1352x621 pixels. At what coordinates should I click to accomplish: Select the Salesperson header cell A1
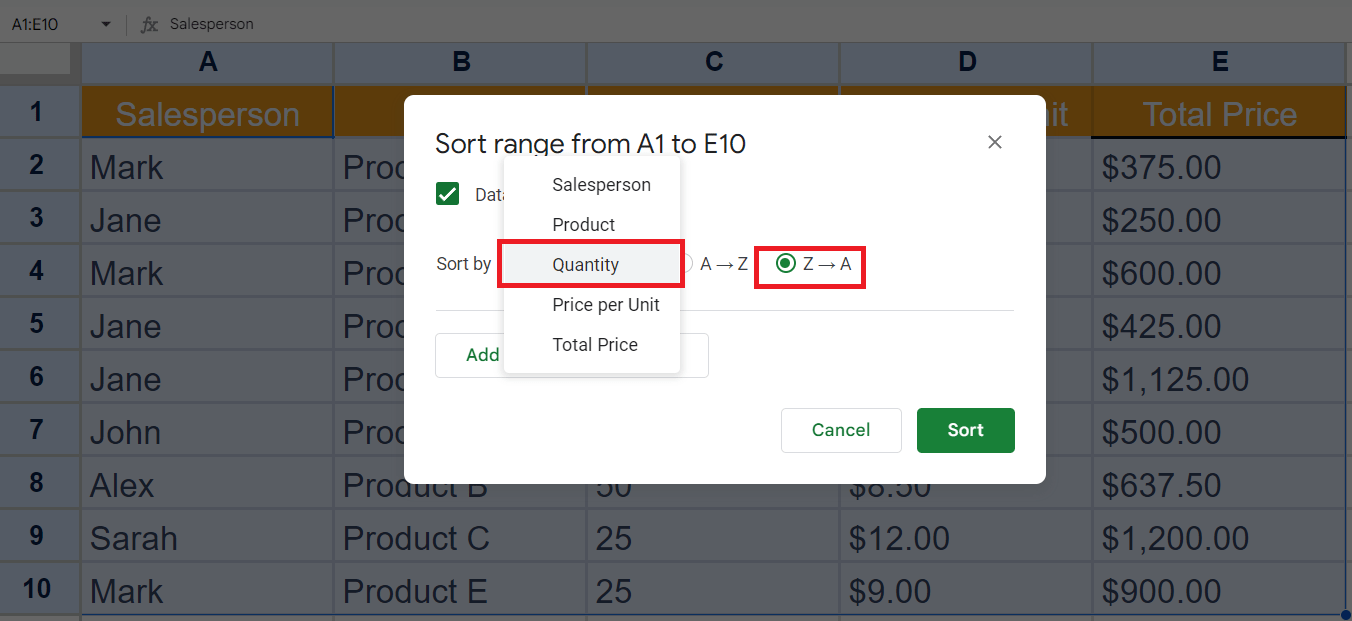point(206,113)
